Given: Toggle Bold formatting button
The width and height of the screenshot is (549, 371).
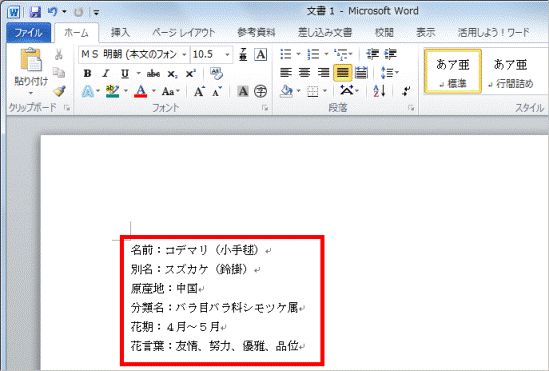Looking at the screenshot, I should (88, 74).
